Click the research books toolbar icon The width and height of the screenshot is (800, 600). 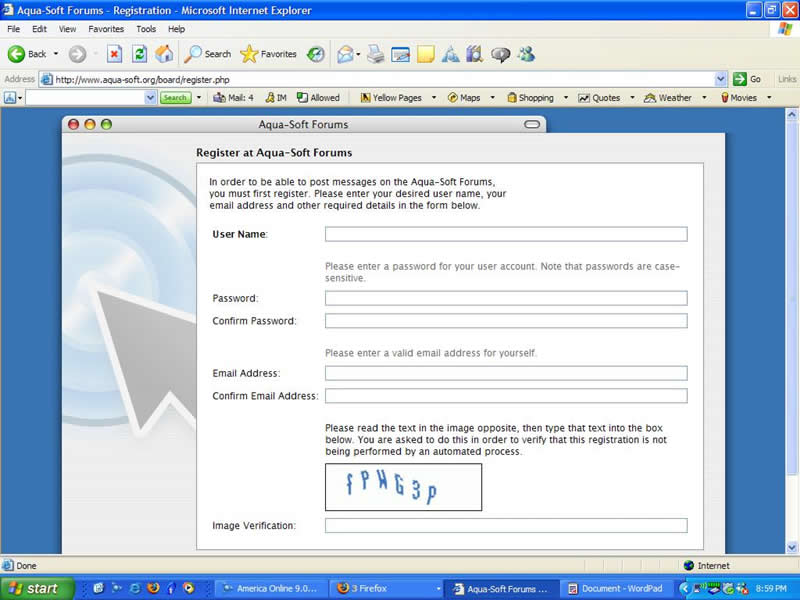[475, 54]
